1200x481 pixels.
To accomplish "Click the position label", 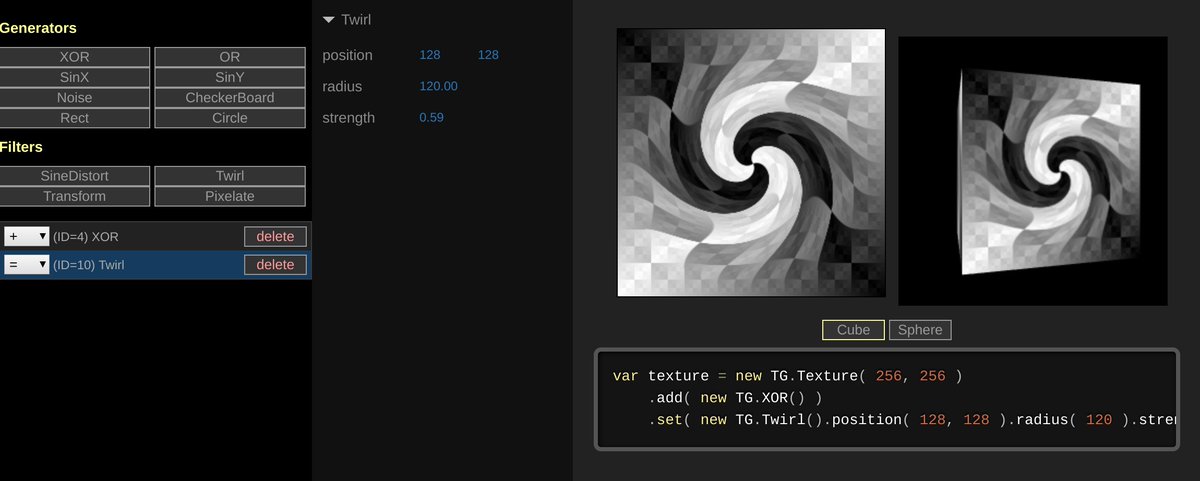I will tap(347, 55).
